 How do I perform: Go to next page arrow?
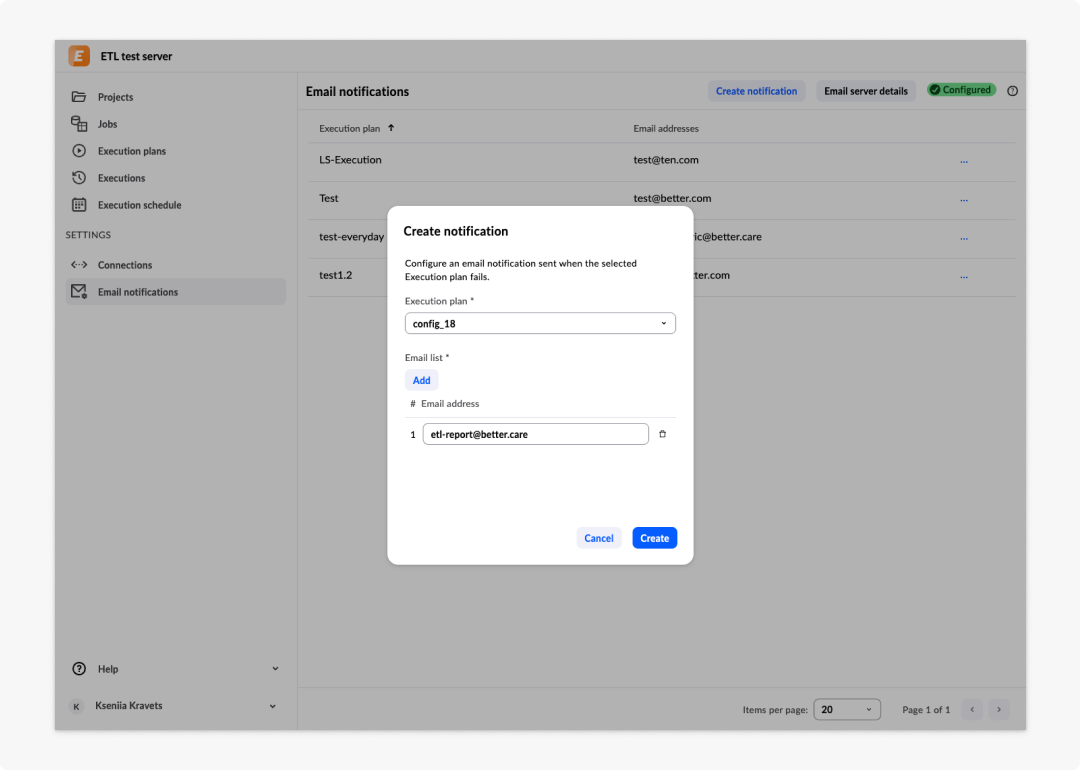tap(999, 709)
